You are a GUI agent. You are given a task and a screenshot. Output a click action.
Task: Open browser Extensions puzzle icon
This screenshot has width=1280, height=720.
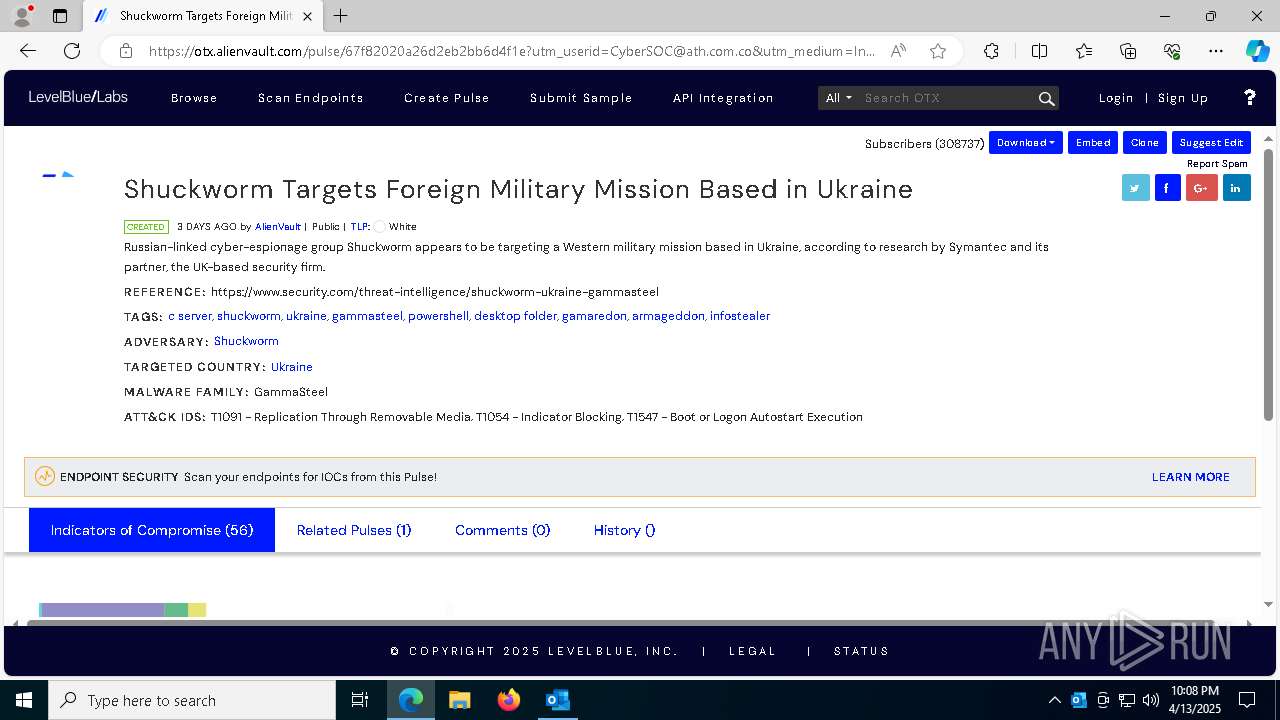(x=991, y=51)
